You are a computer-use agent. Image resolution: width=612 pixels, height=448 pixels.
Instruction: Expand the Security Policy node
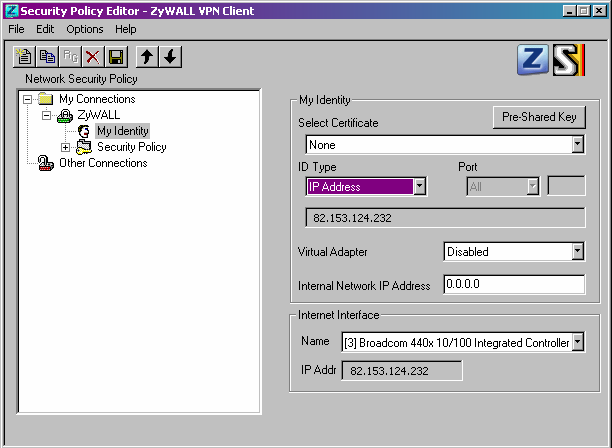pos(66,148)
